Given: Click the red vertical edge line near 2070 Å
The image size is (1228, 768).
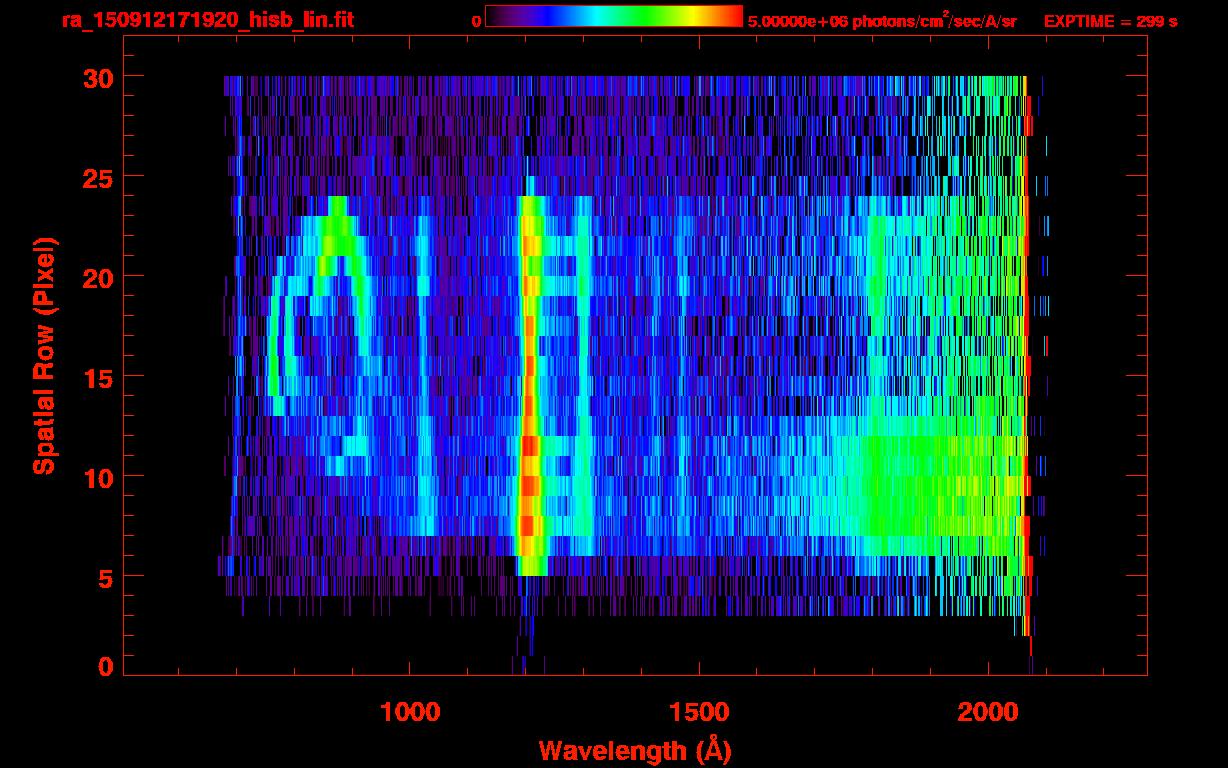Looking at the screenshot, I should (1026, 355).
